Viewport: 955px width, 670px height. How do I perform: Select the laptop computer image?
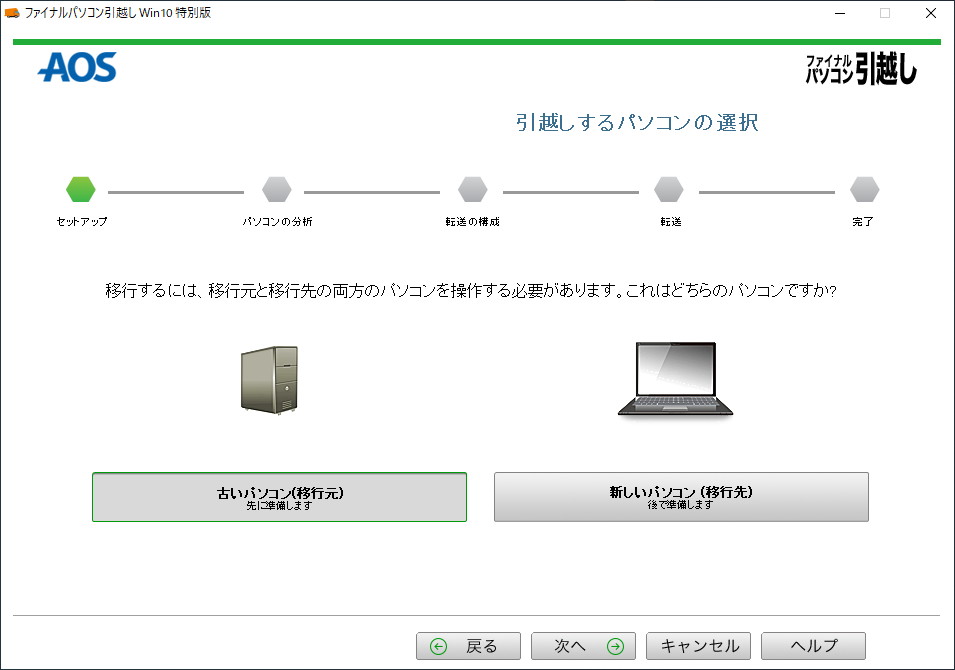click(x=675, y=380)
